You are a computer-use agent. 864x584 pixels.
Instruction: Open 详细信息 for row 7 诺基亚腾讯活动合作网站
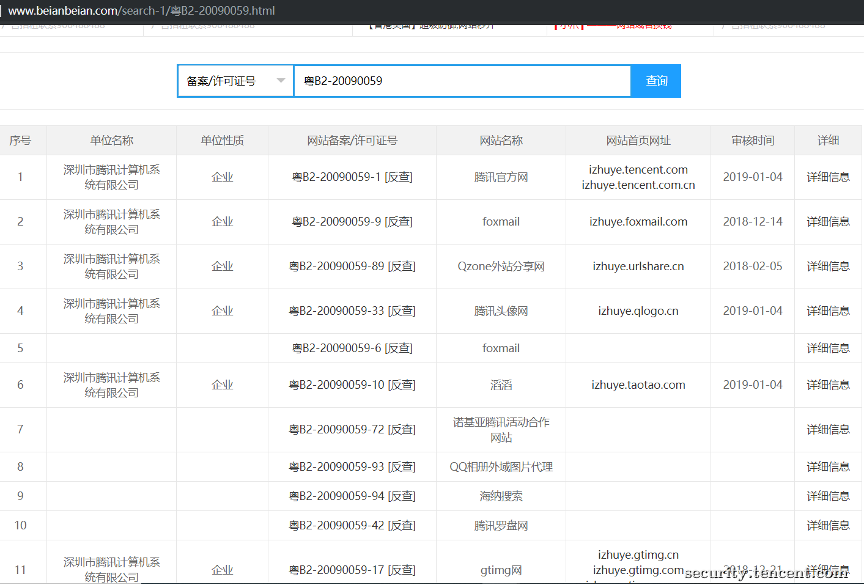coord(828,429)
